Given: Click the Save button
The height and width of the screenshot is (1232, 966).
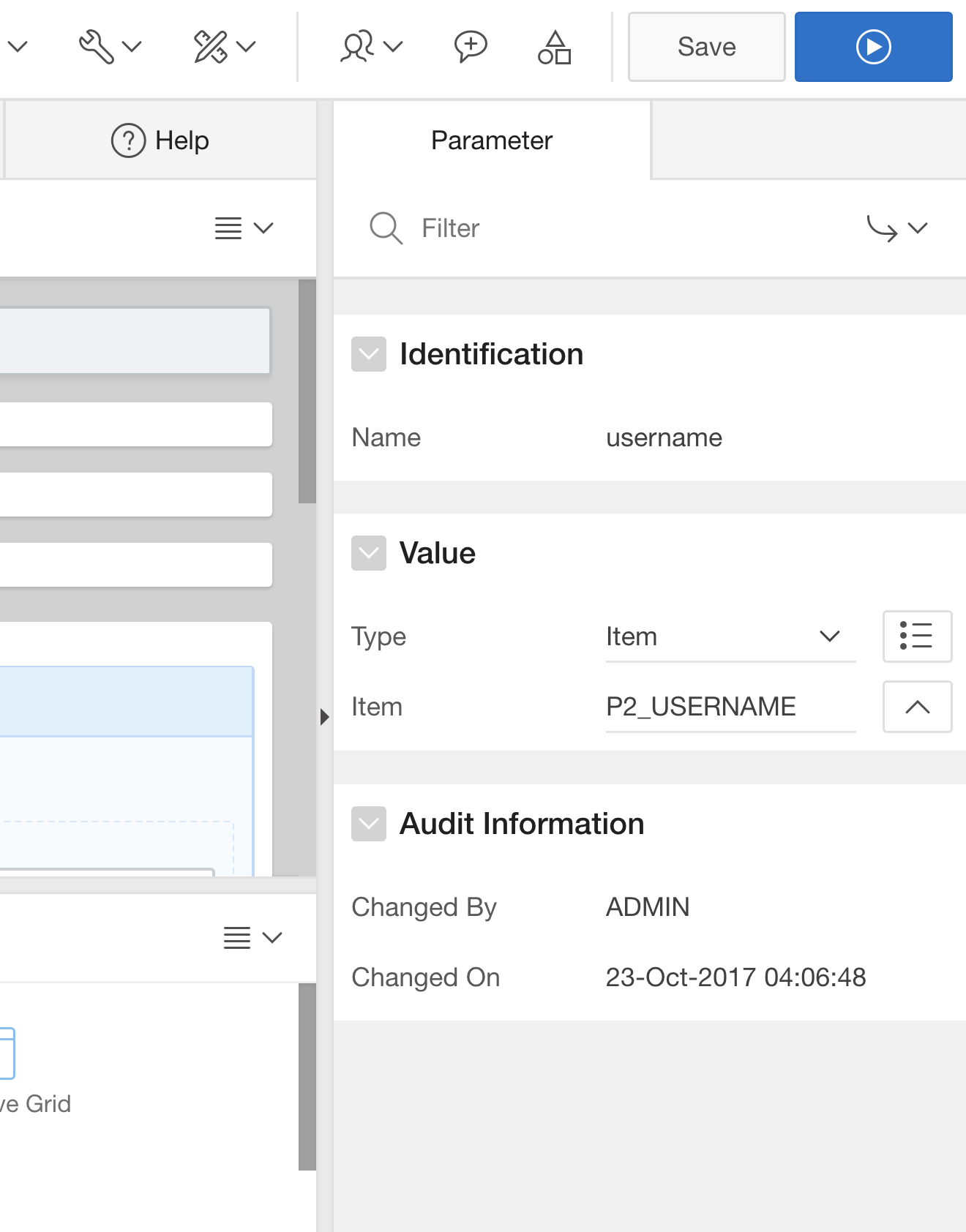Looking at the screenshot, I should coord(706,47).
